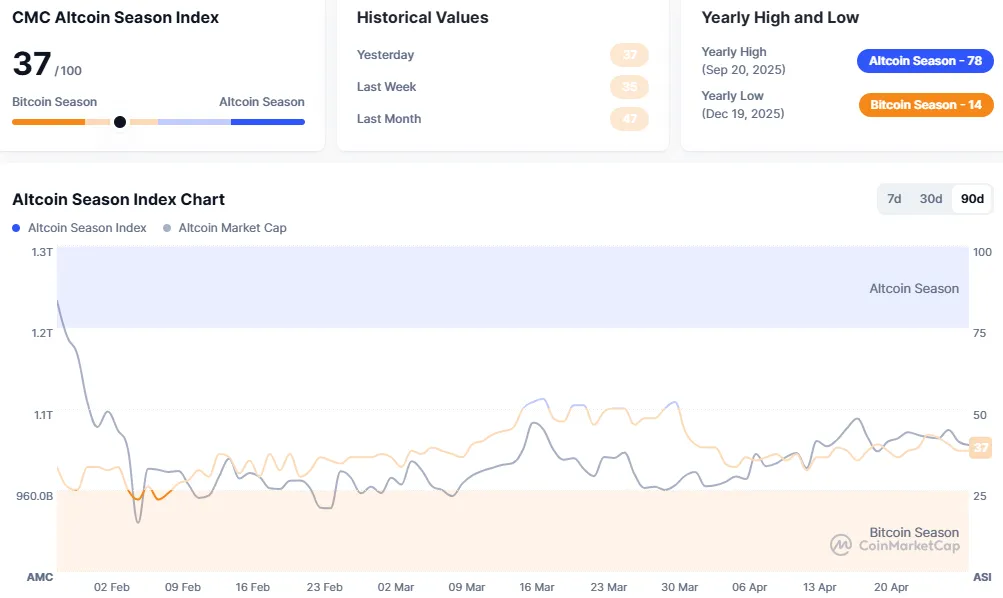Toggle the Altcoin Market Cap legend label

pos(232,228)
